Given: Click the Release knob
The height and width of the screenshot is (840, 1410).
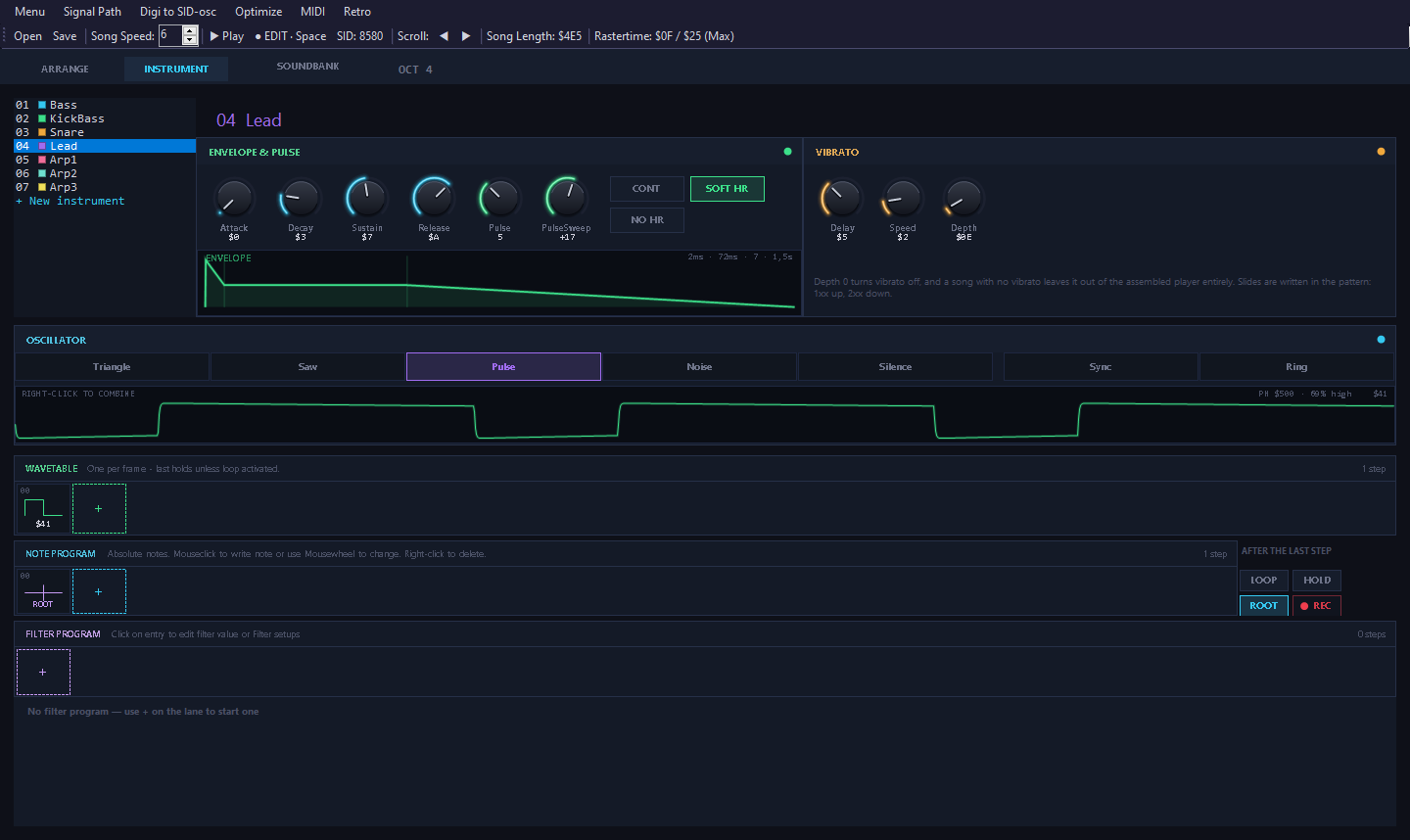Looking at the screenshot, I should [434, 198].
